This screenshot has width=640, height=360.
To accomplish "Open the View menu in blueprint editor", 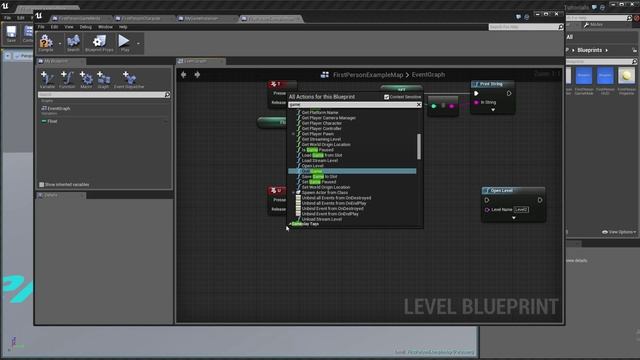I will click(x=69, y=27).
